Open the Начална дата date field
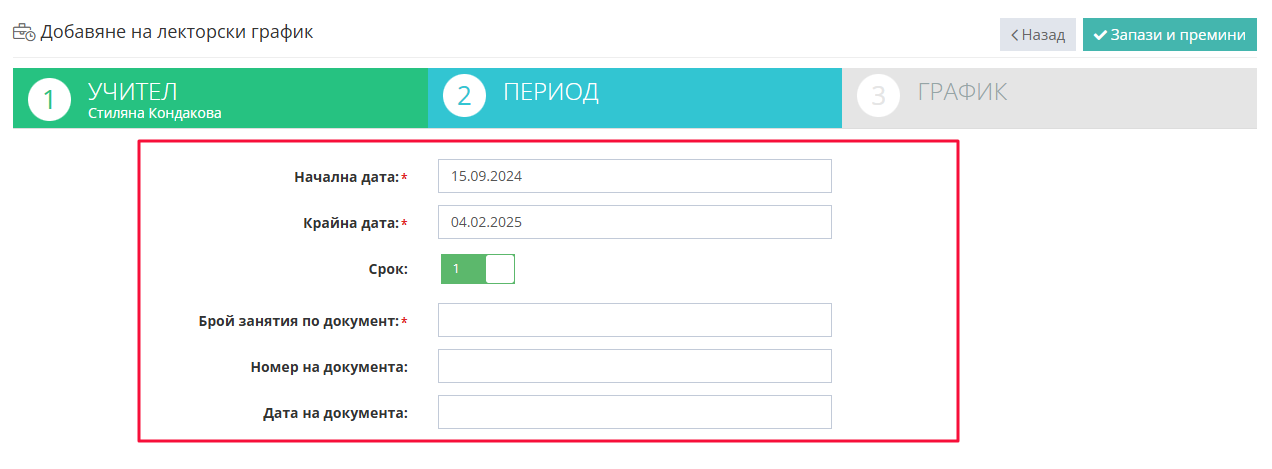The width and height of the screenshot is (1272, 469). point(635,176)
